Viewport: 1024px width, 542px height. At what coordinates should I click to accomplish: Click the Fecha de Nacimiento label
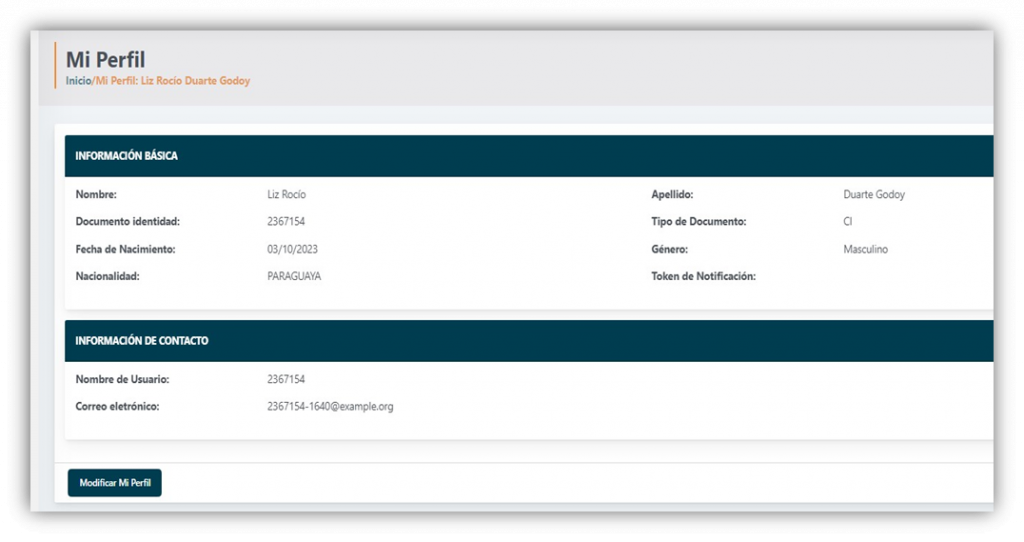[125, 249]
